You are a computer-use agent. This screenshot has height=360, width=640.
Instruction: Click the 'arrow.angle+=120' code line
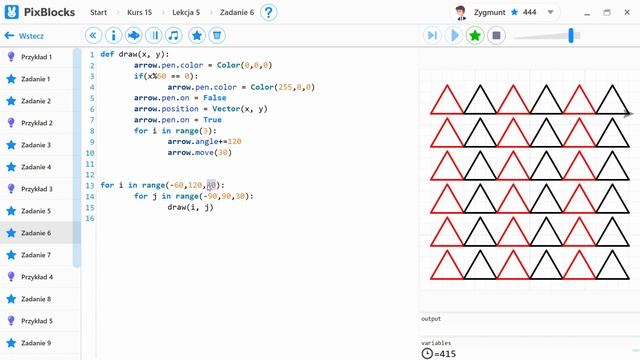[x=204, y=142]
